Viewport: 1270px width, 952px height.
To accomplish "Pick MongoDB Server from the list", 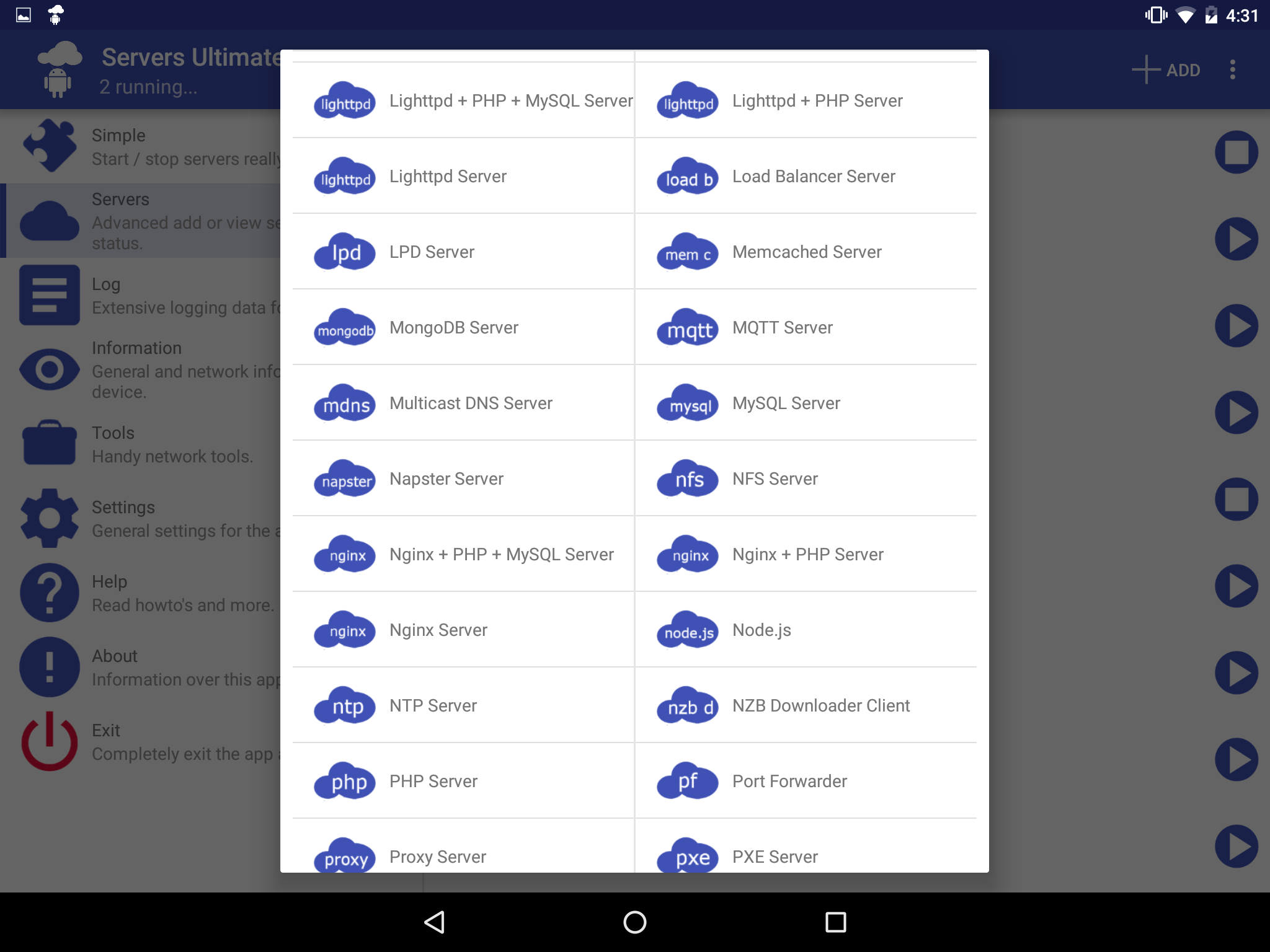I will point(463,327).
